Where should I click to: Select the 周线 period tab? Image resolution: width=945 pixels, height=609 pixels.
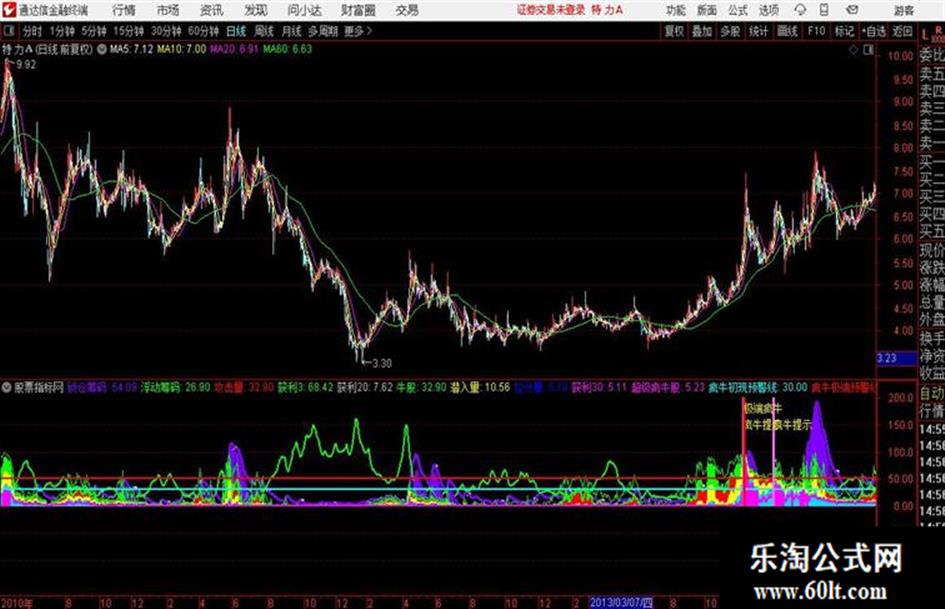(264, 31)
